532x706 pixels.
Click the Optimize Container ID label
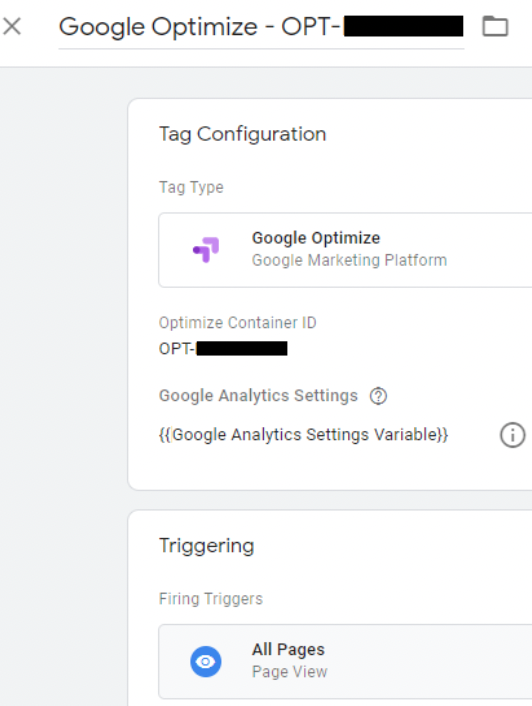[238, 323]
